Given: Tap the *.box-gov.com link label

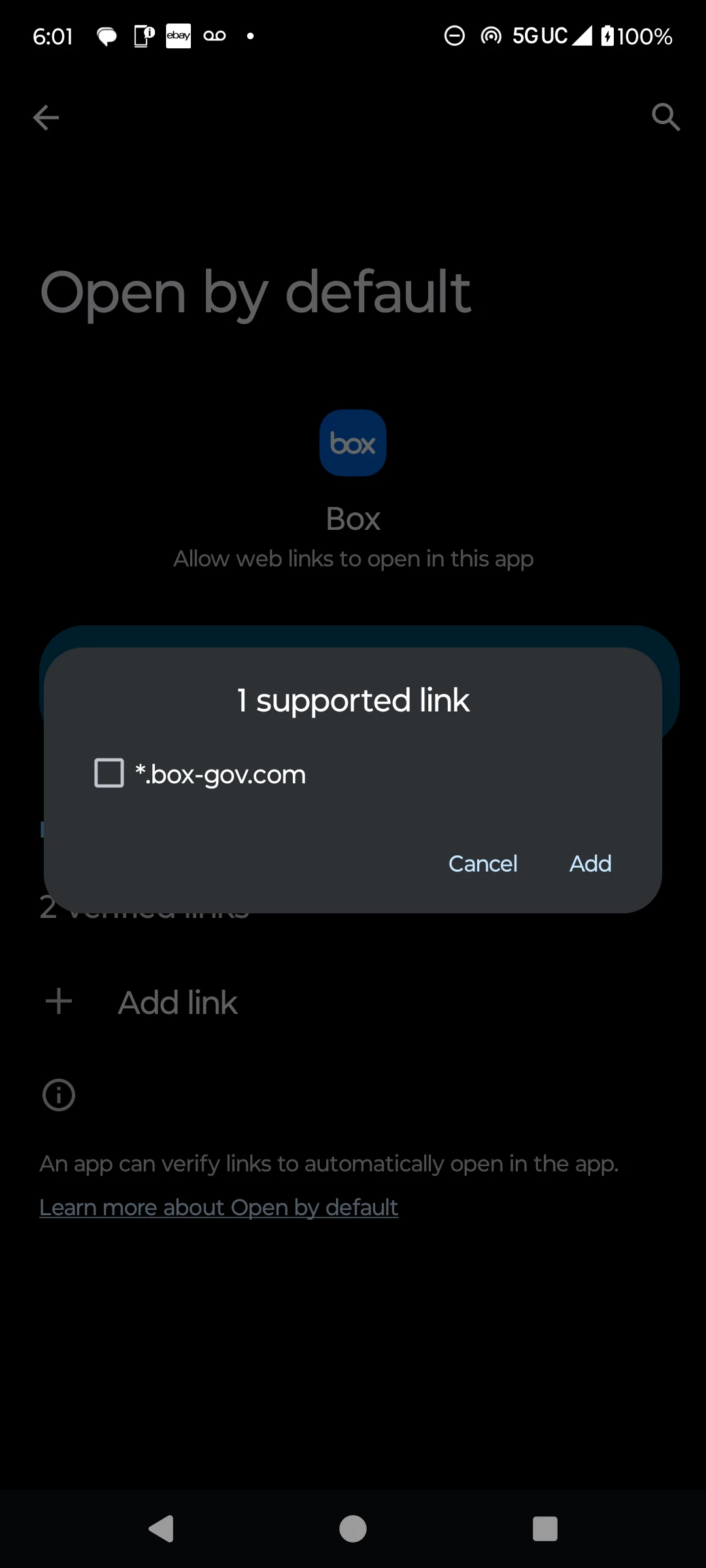Looking at the screenshot, I should [220, 774].
